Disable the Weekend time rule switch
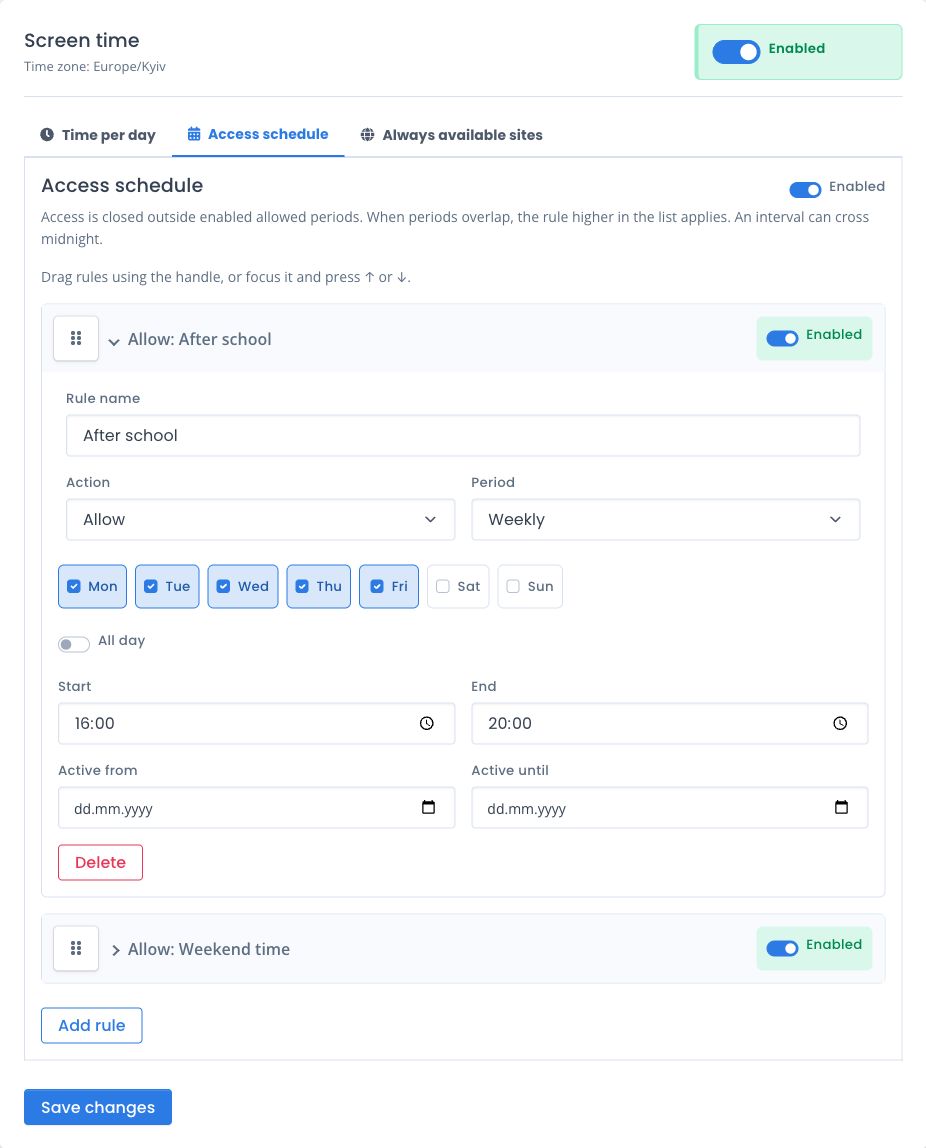Image resolution: width=926 pixels, height=1148 pixels. point(783,948)
